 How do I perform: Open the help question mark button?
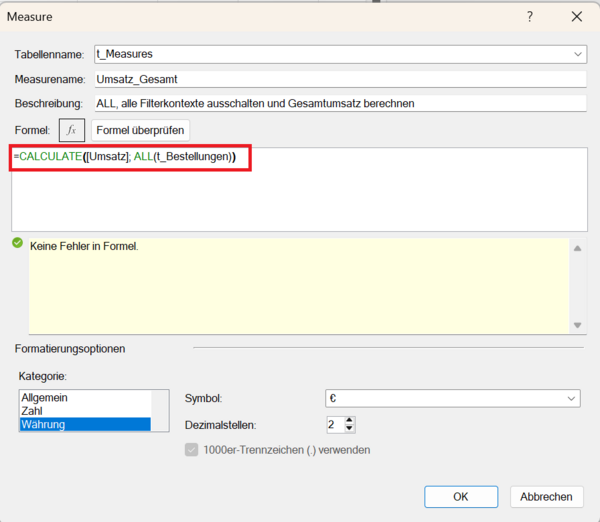coord(530,17)
